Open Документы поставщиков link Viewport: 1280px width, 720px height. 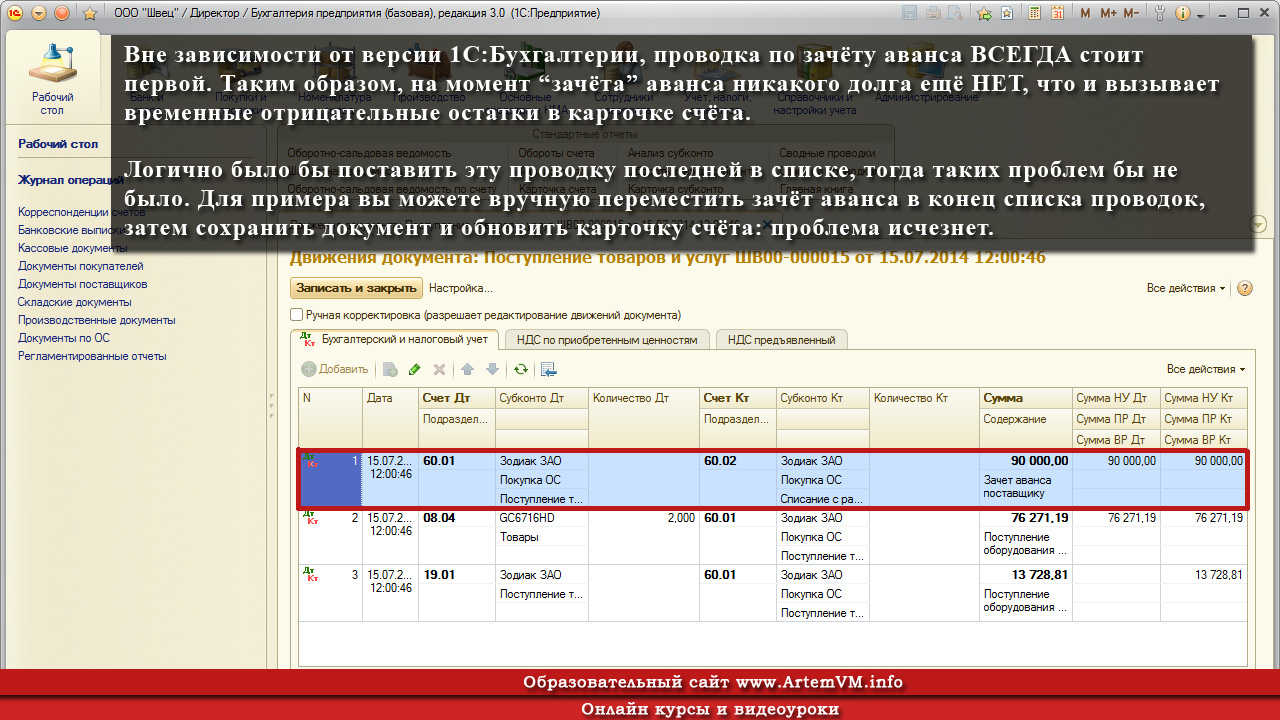point(82,284)
